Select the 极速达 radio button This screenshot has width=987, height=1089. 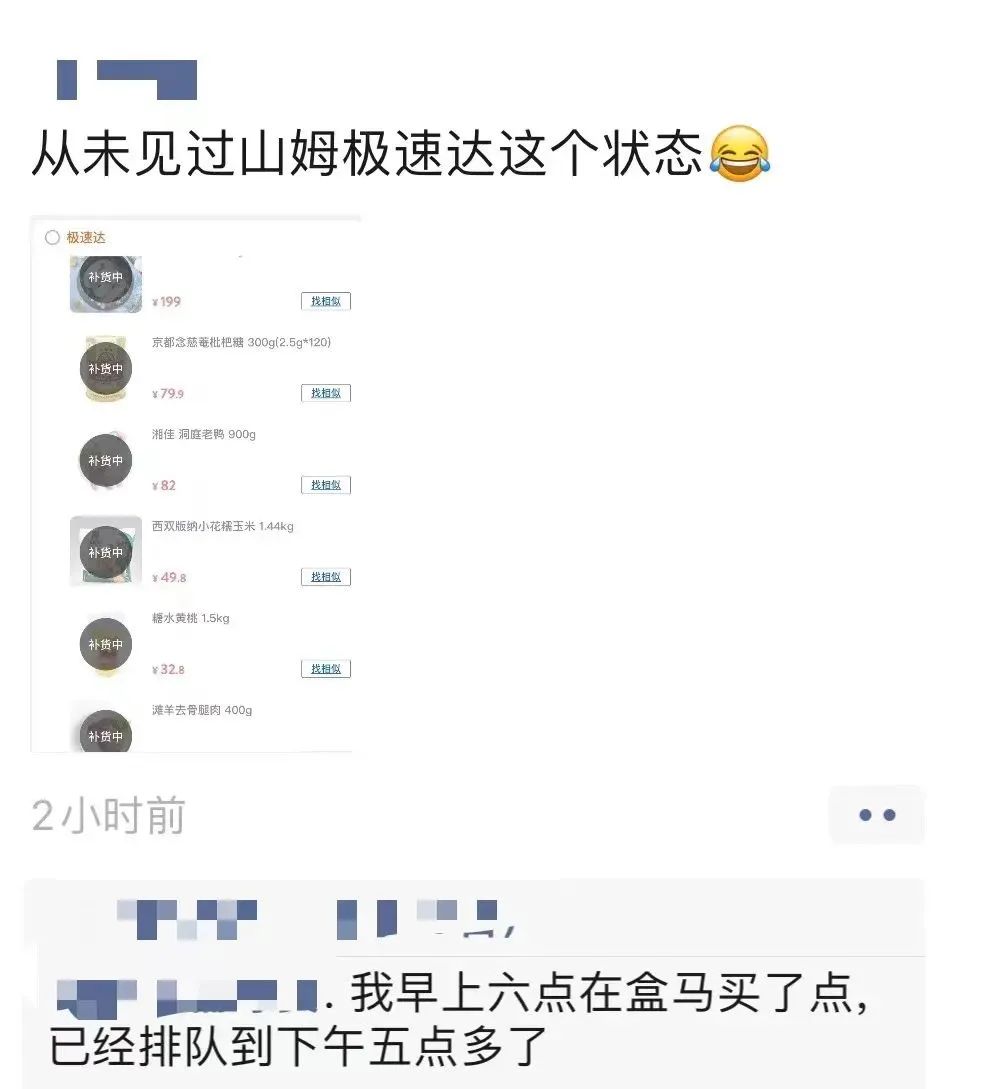tap(52, 238)
